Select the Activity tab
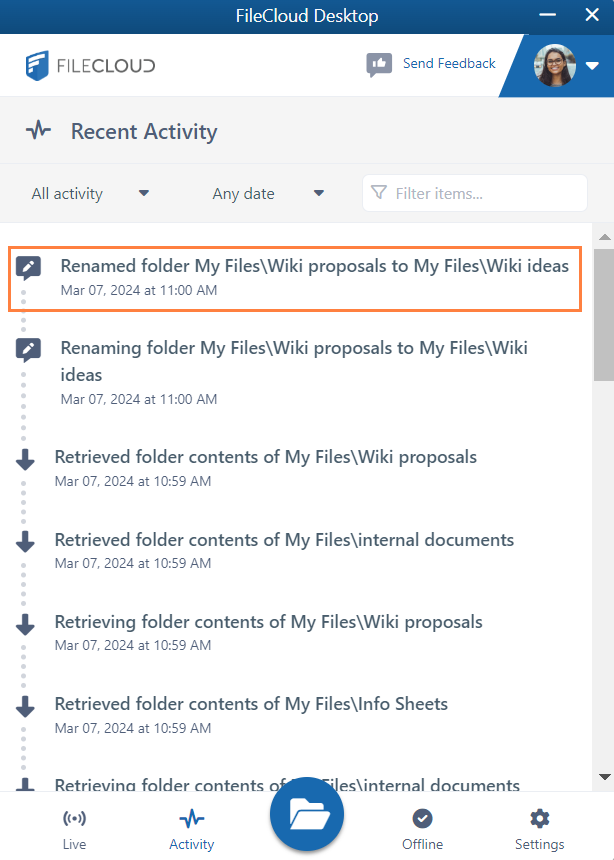Image resolution: width=614 pixels, height=860 pixels. coord(191,829)
